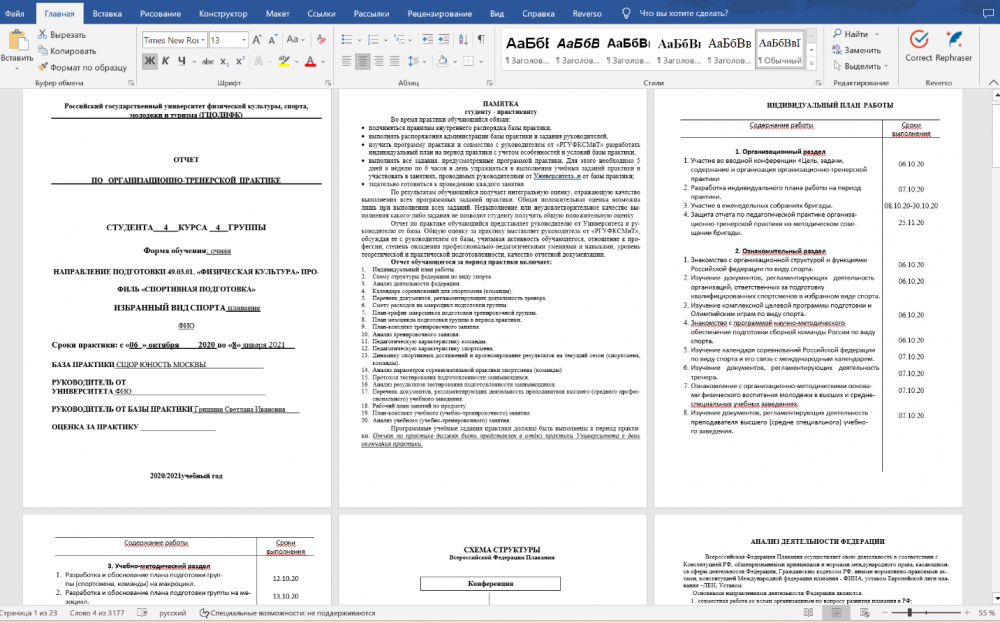Image resolution: width=1000 pixels, height=623 pixels.
Task: Open line spacing options
Action: 413,61
